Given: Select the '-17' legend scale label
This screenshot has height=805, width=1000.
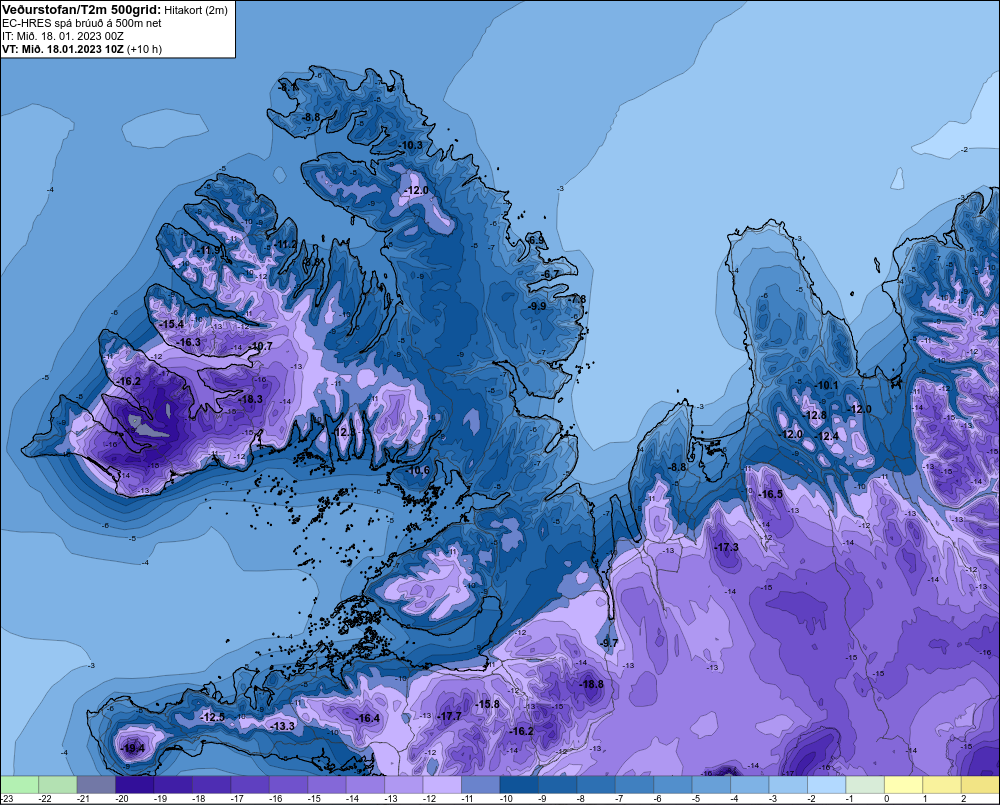Looking at the screenshot, I should [237, 799].
